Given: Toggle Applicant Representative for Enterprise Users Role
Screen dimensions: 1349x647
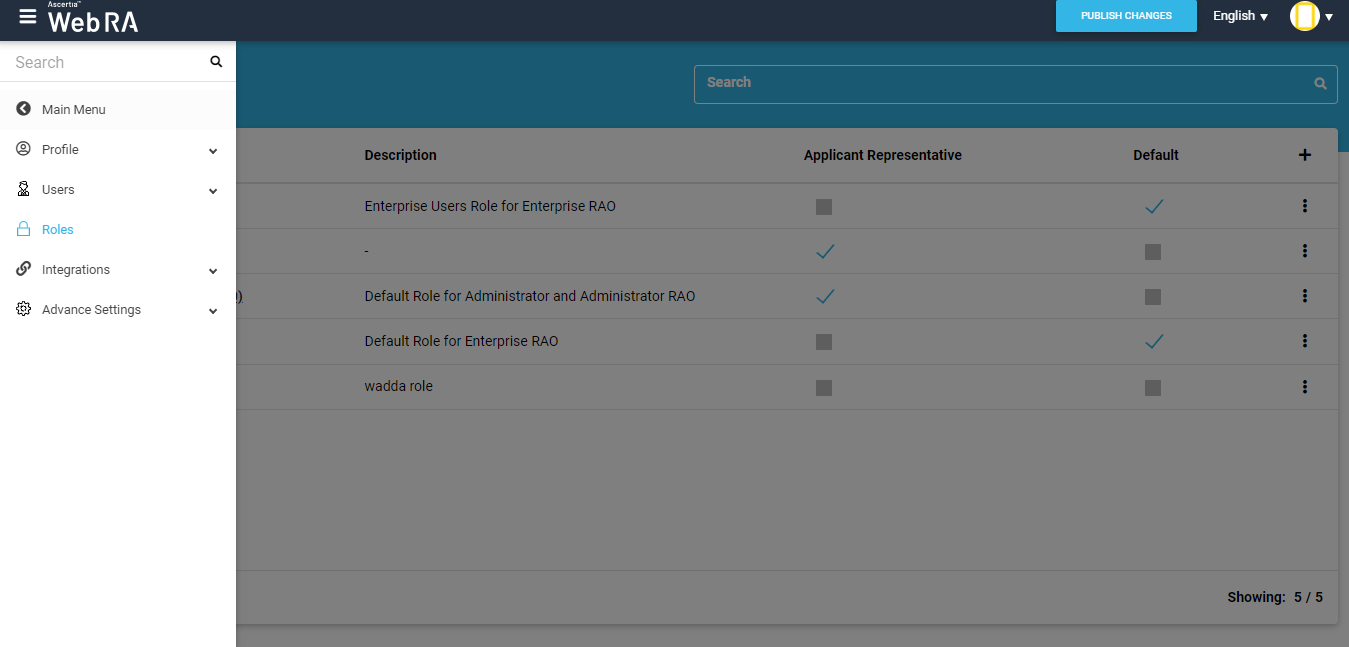Looking at the screenshot, I should pyautogui.click(x=824, y=207).
